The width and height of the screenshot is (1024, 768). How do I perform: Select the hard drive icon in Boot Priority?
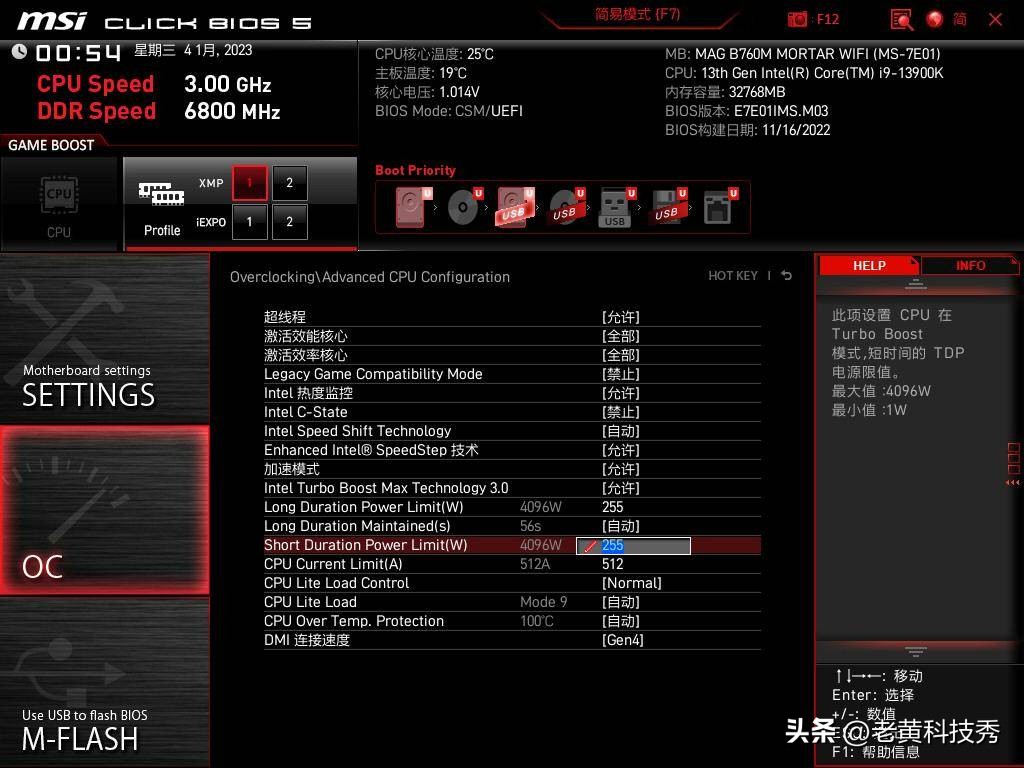click(x=408, y=207)
